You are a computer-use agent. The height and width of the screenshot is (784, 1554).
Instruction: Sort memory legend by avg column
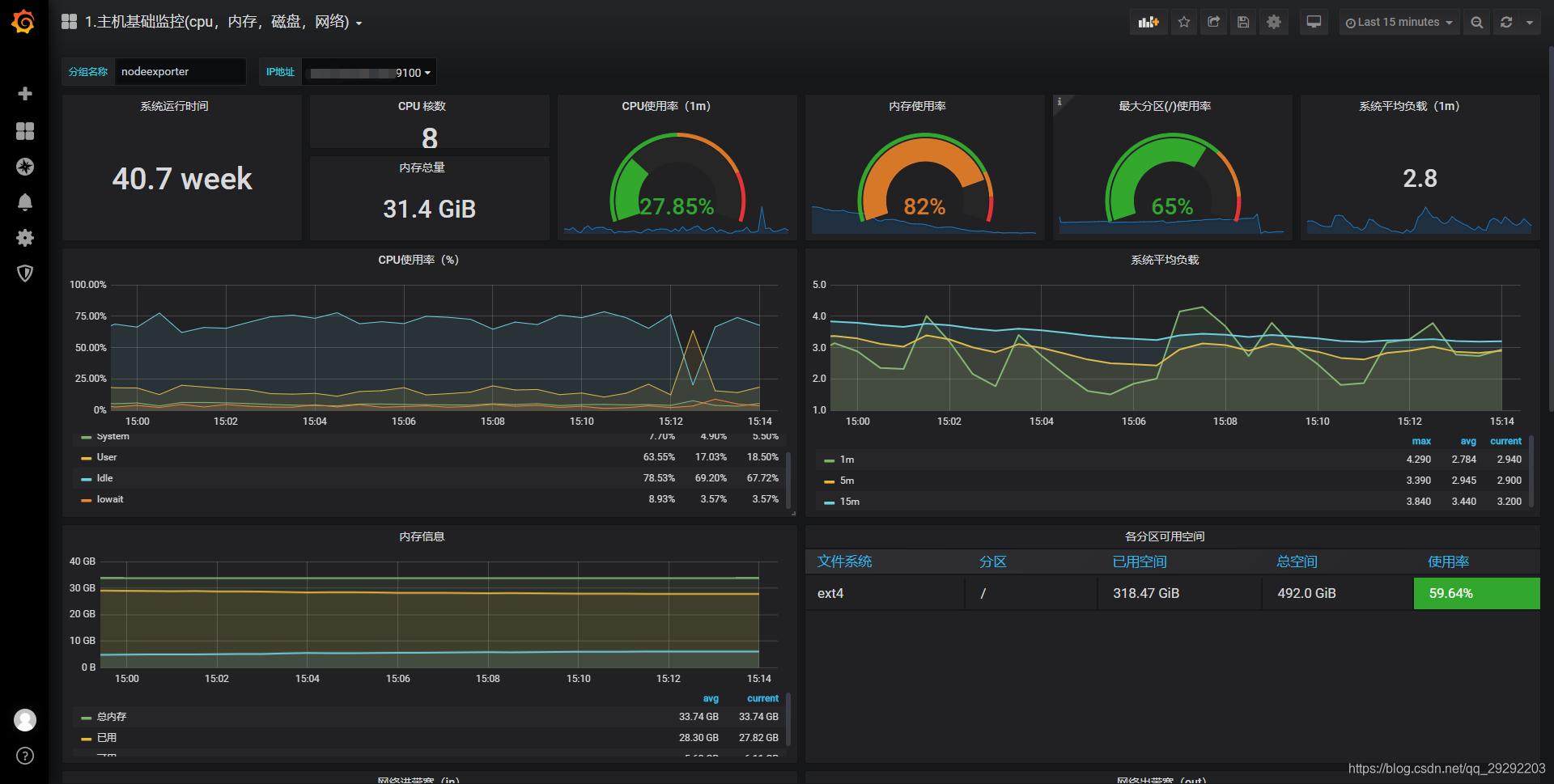coord(711,698)
